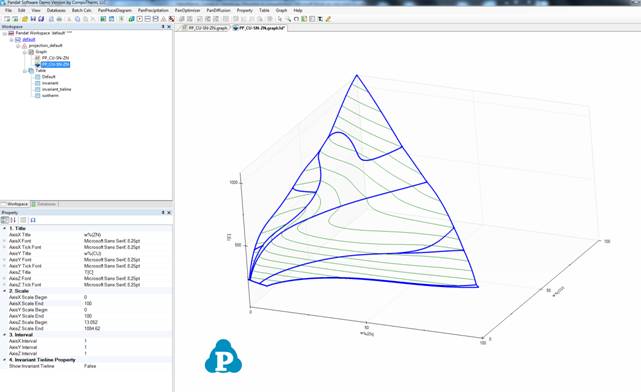The image size is (641, 392).
Task: Click the print toolbar icon
Action: point(59,19)
